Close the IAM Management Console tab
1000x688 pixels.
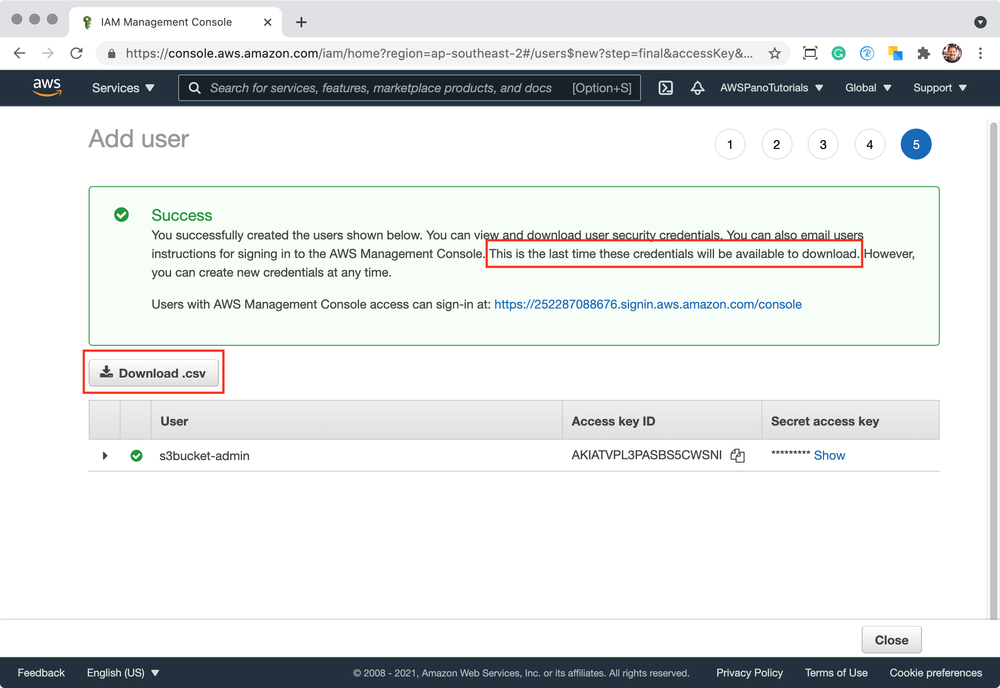point(268,22)
